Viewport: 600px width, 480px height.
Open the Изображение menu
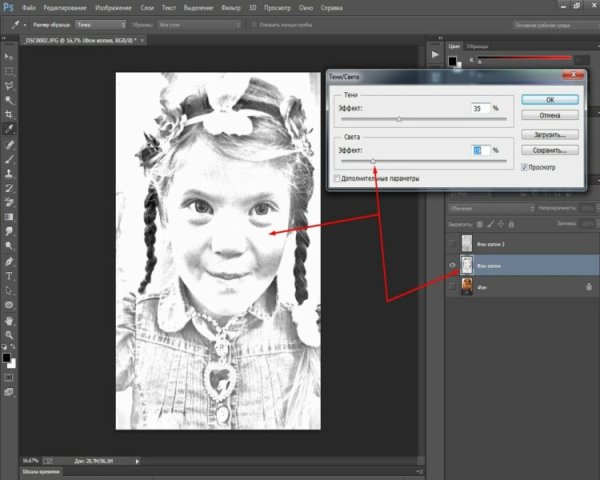tap(113, 8)
